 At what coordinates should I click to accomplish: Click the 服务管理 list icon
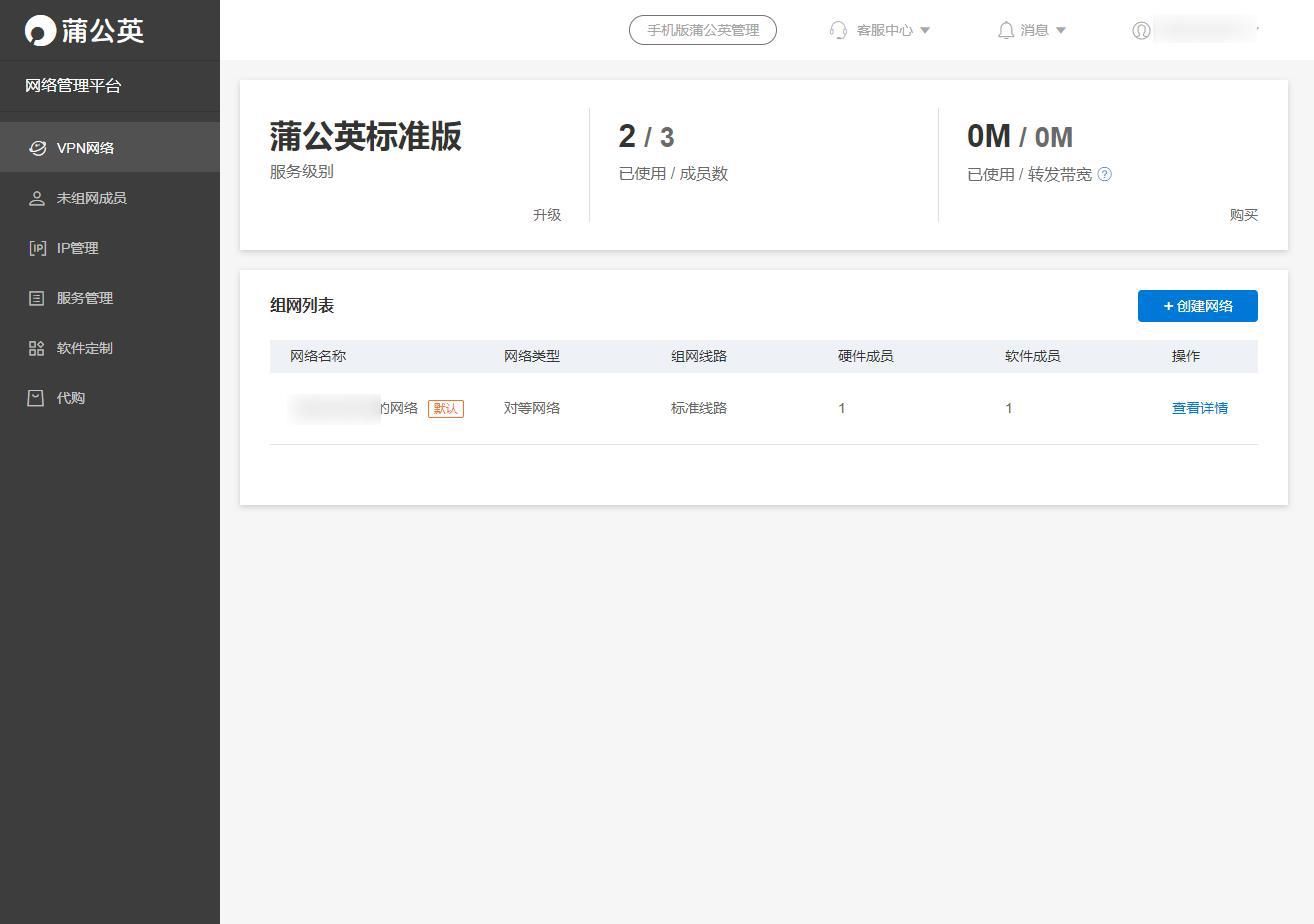37,298
